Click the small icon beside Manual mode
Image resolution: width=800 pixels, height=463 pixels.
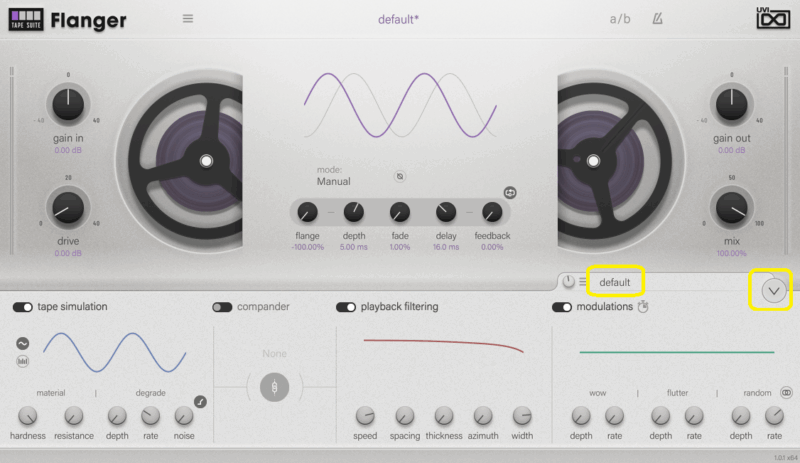pos(400,177)
